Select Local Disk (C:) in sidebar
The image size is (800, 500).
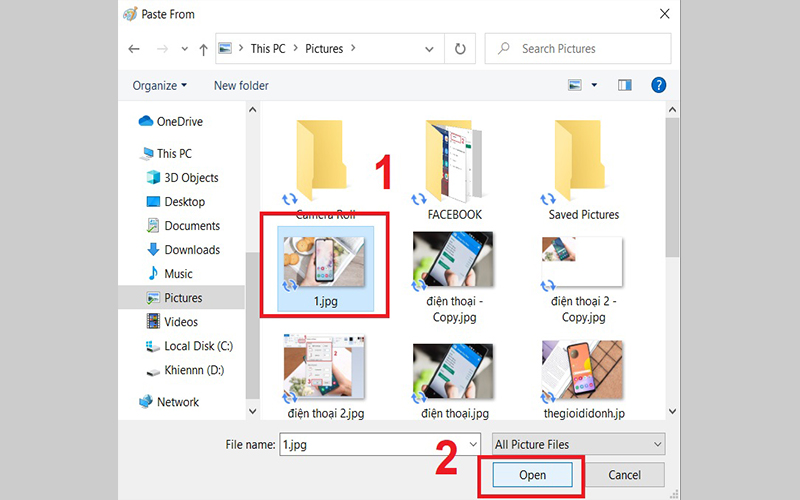coord(198,346)
